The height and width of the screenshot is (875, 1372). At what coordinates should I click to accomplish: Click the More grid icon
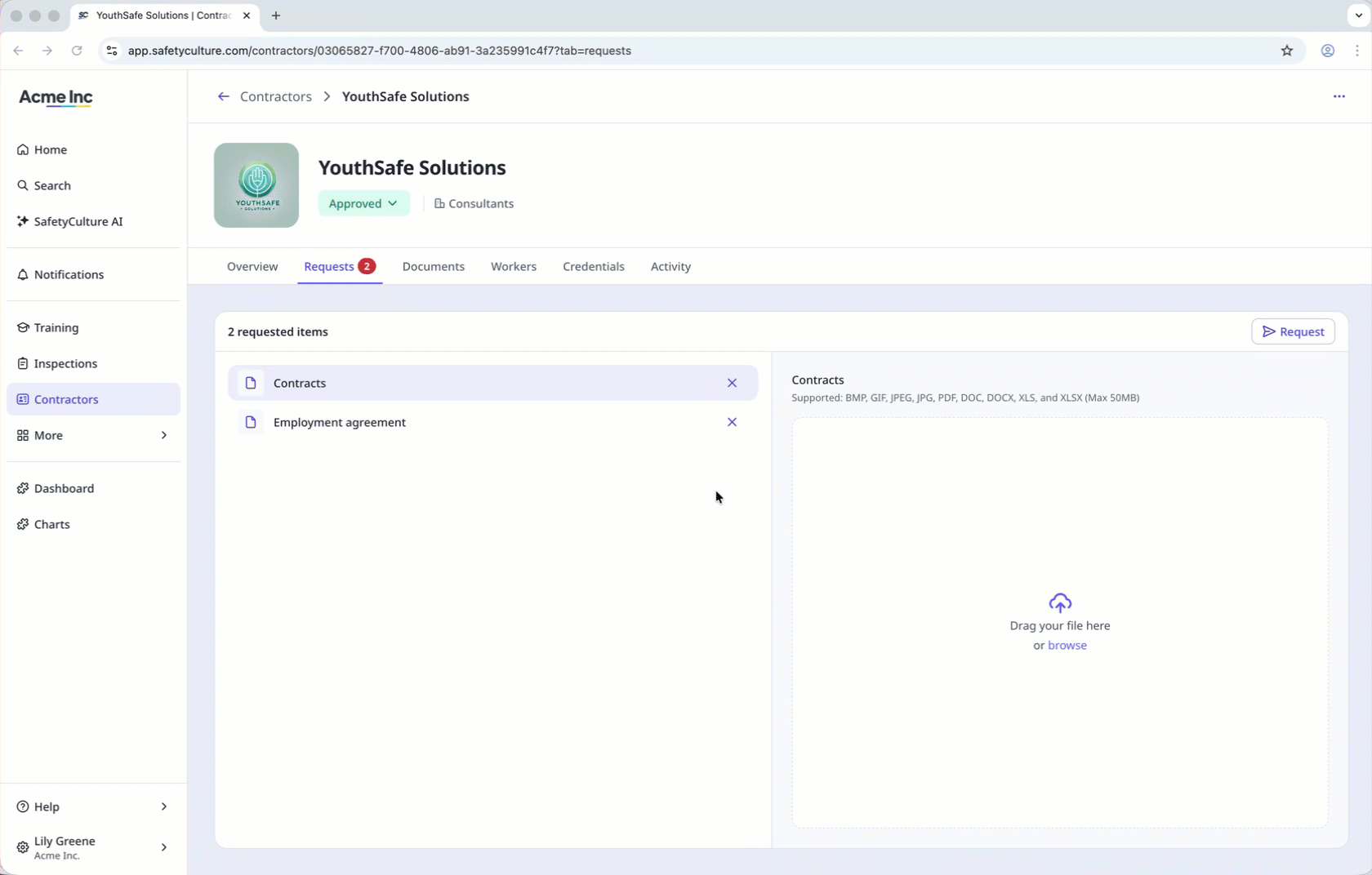[23, 436]
